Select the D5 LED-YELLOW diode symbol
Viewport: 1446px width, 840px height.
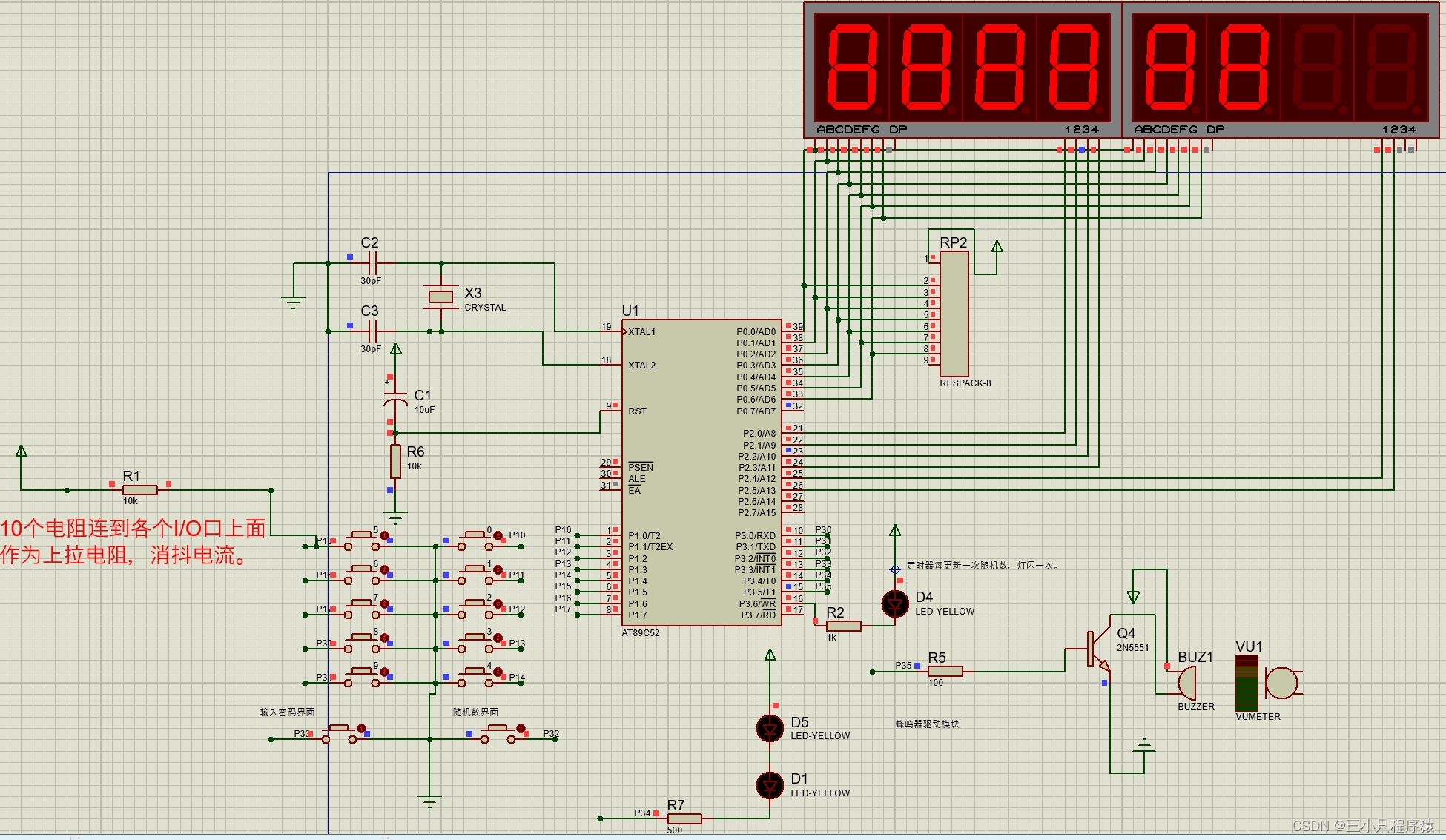tap(770, 729)
